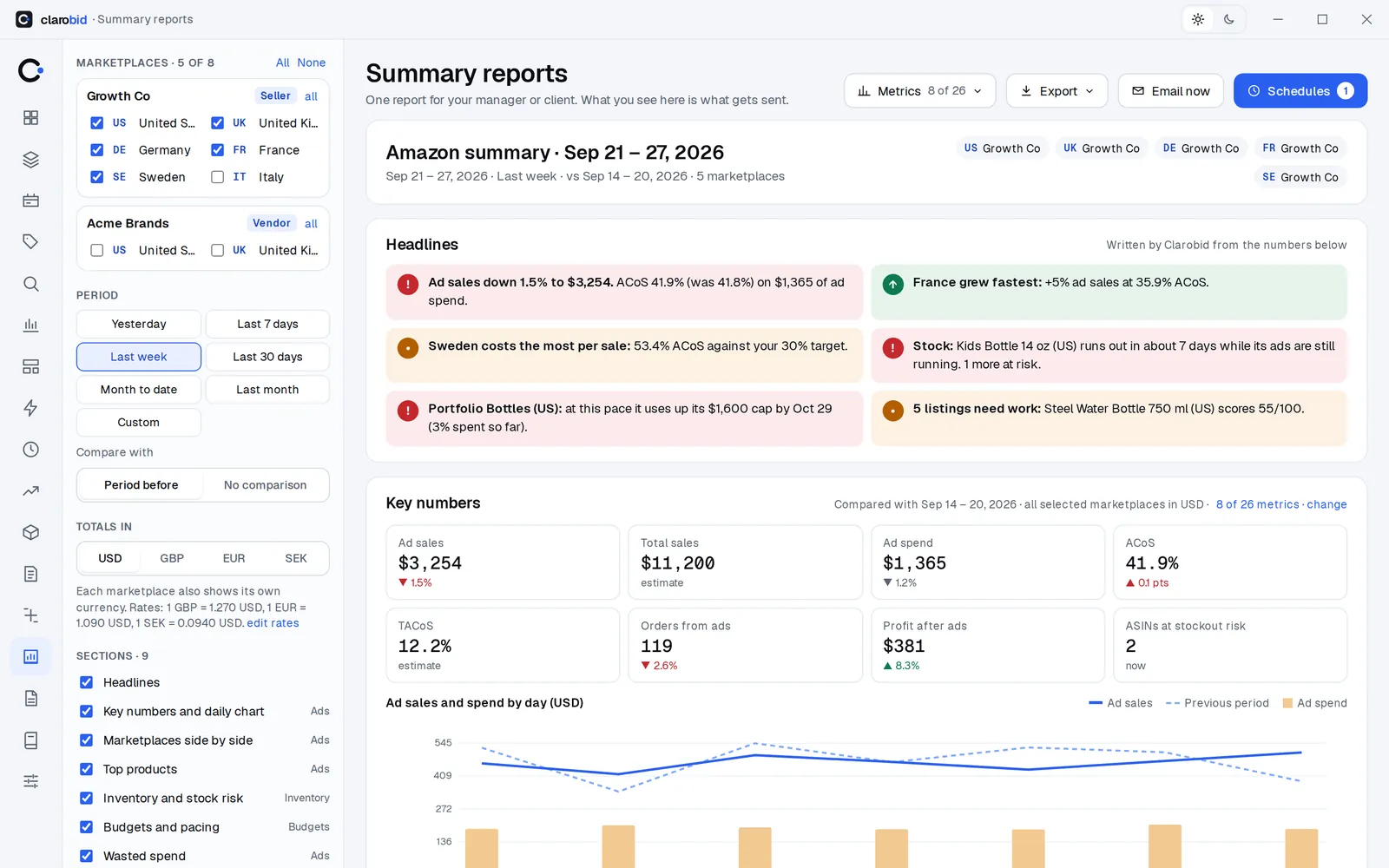This screenshot has height=868, width=1389.
Task: Enable the Growth Co IT Italy marketplace
Action: (x=218, y=177)
